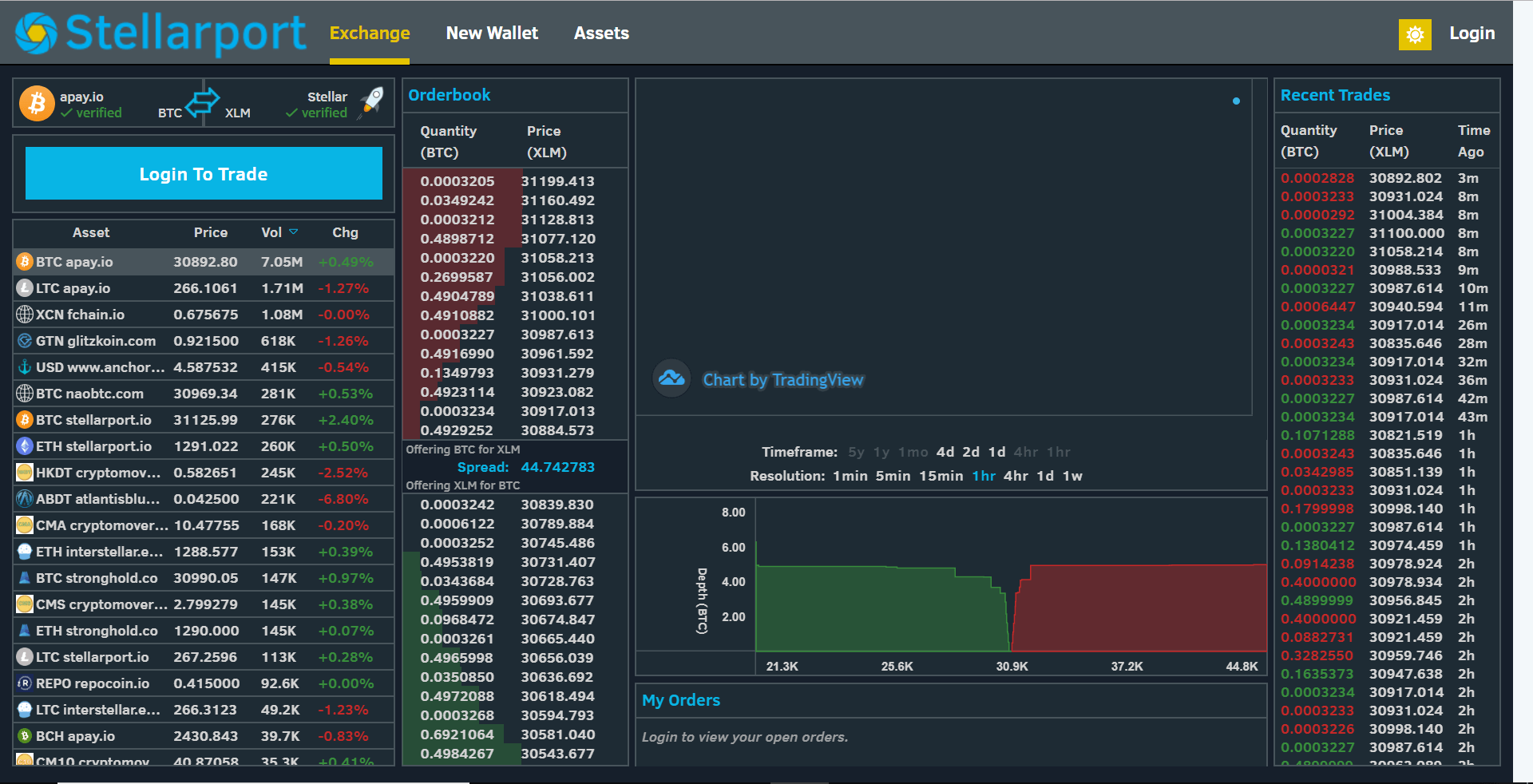The height and width of the screenshot is (784, 1533).
Task: Toggle the sun theme switch icon
Action: click(x=1415, y=34)
